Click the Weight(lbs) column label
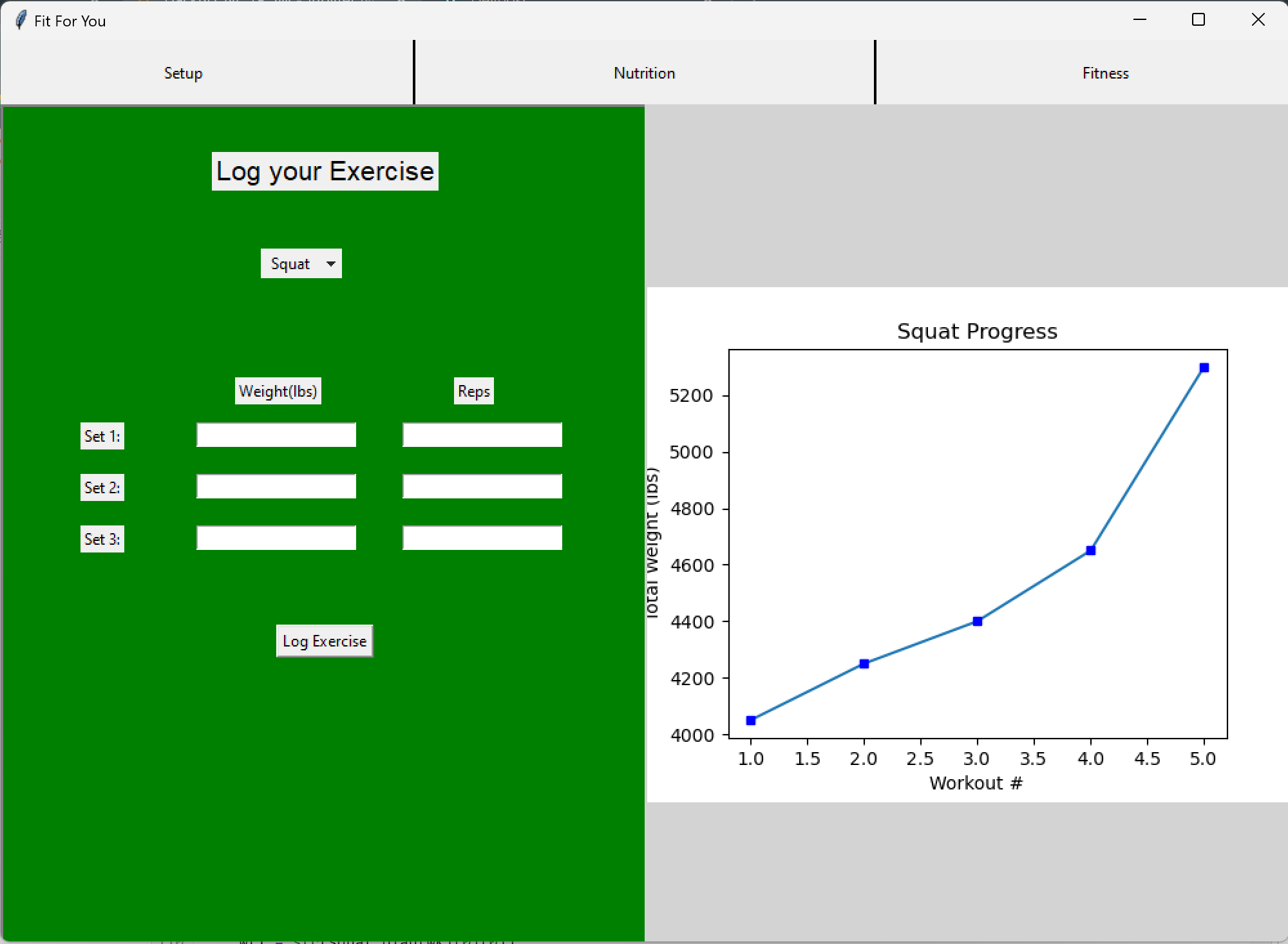The width and height of the screenshot is (1288, 944). (x=278, y=392)
